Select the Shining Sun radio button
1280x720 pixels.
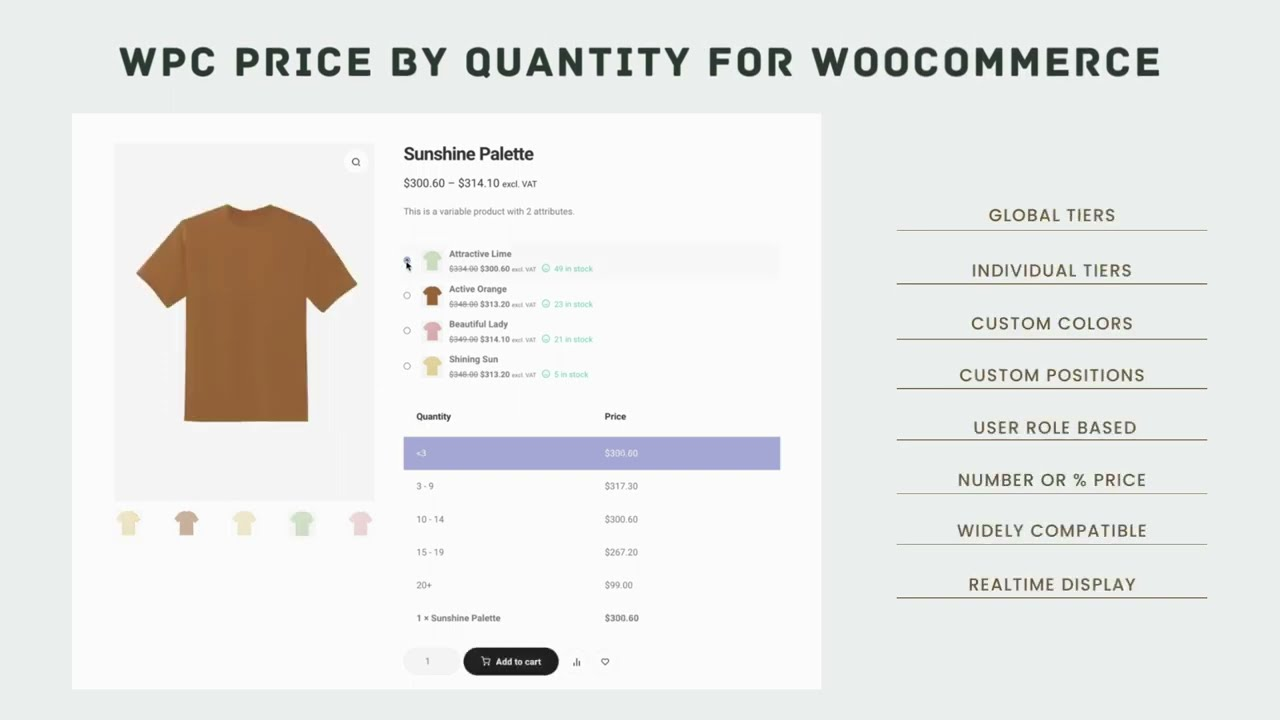point(407,366)
